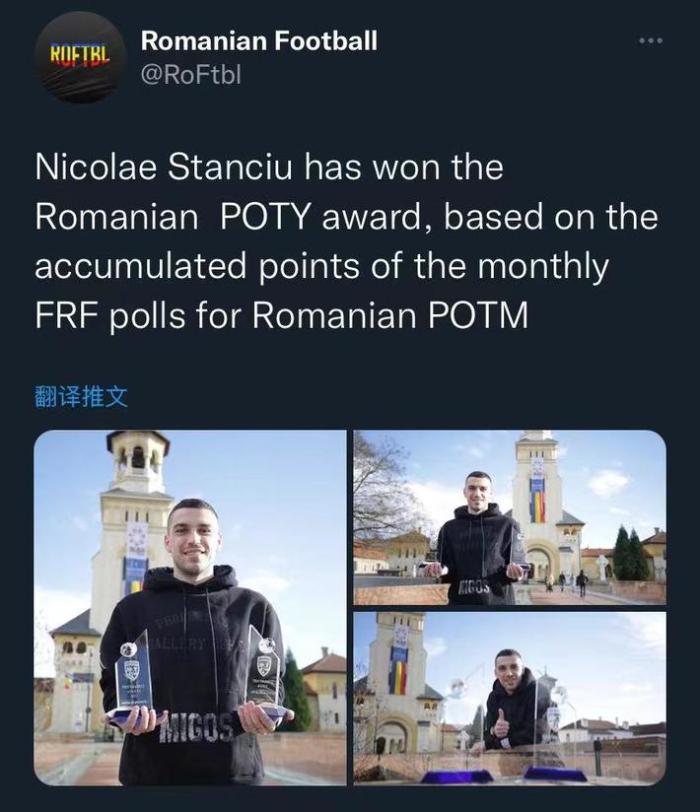The image size is (700, 812).
Task: Open the three-dot more options menu
Action: (x=650, y=41)
